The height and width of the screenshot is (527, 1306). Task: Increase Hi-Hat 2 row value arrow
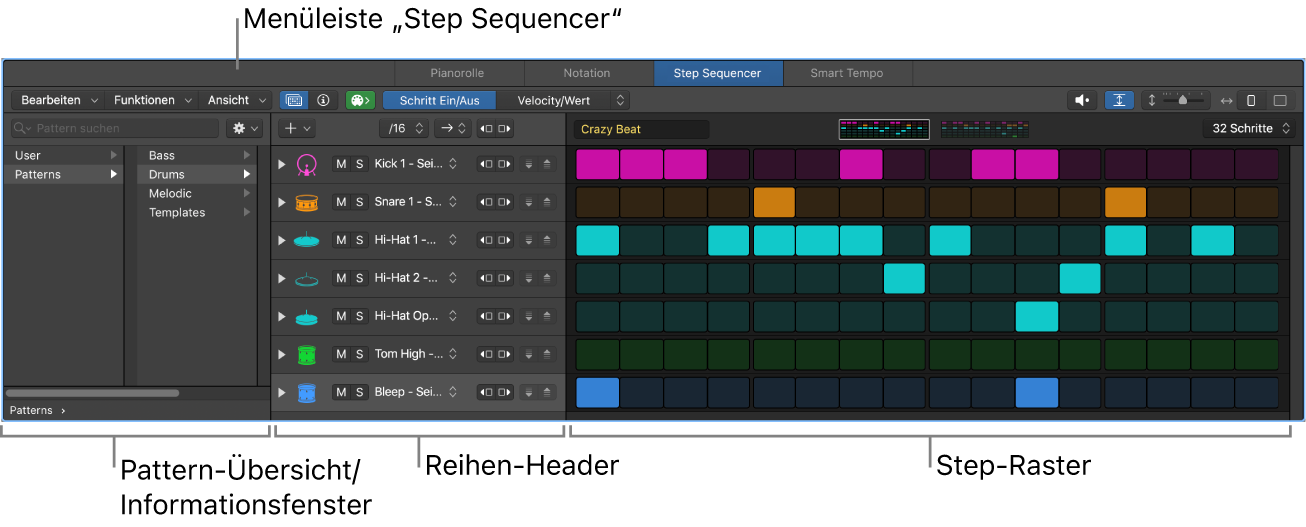547,278
